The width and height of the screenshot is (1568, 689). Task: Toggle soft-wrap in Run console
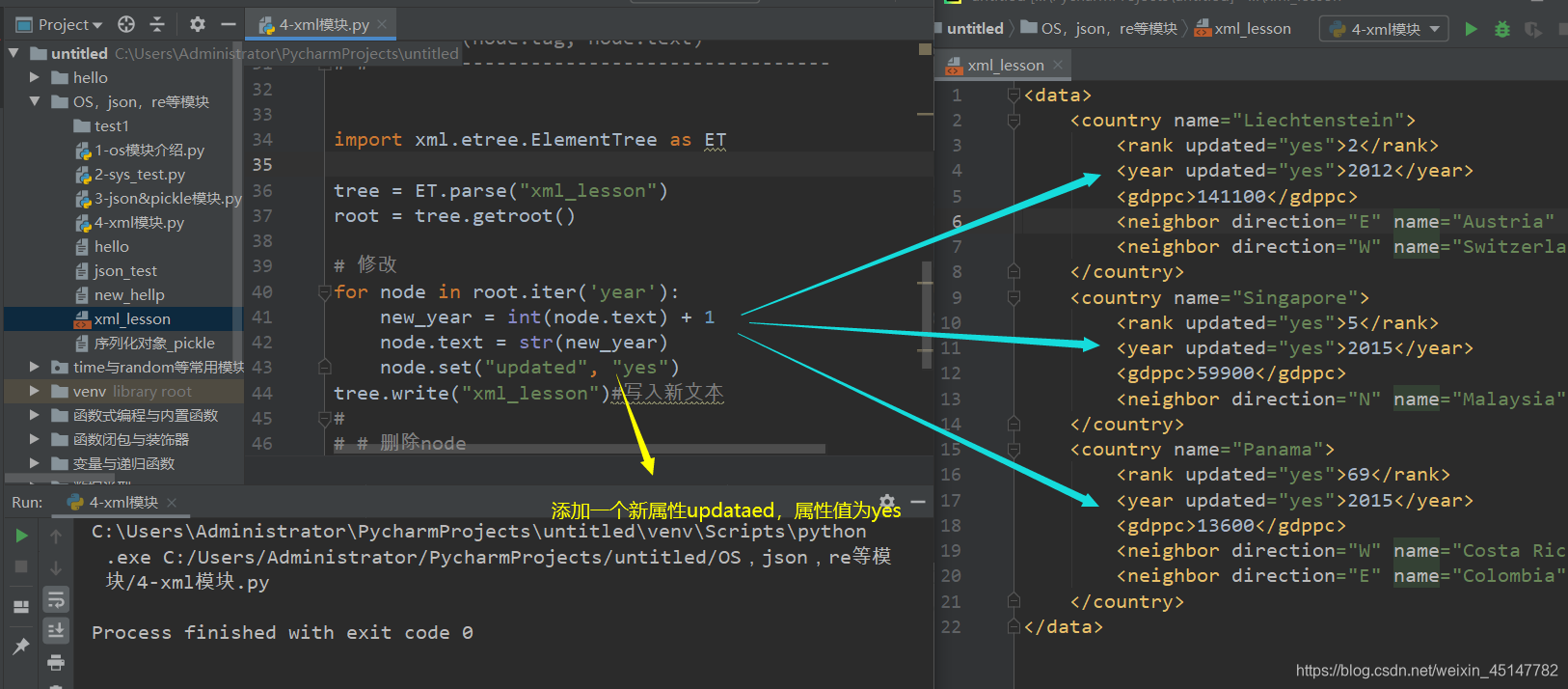coord(56,598)
